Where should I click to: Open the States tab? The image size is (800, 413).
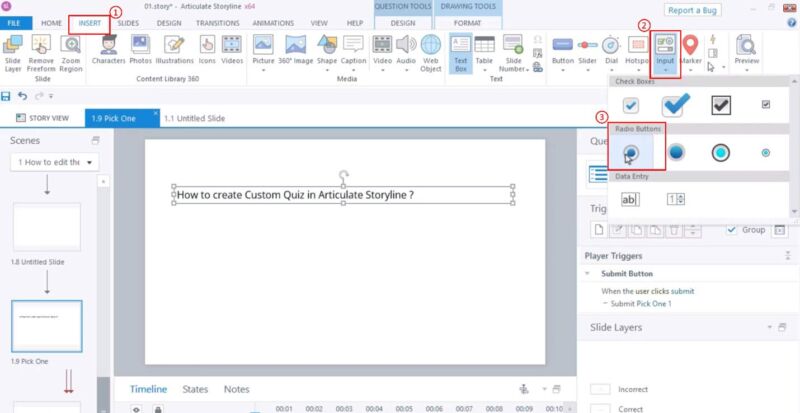(x=195, y=389)
